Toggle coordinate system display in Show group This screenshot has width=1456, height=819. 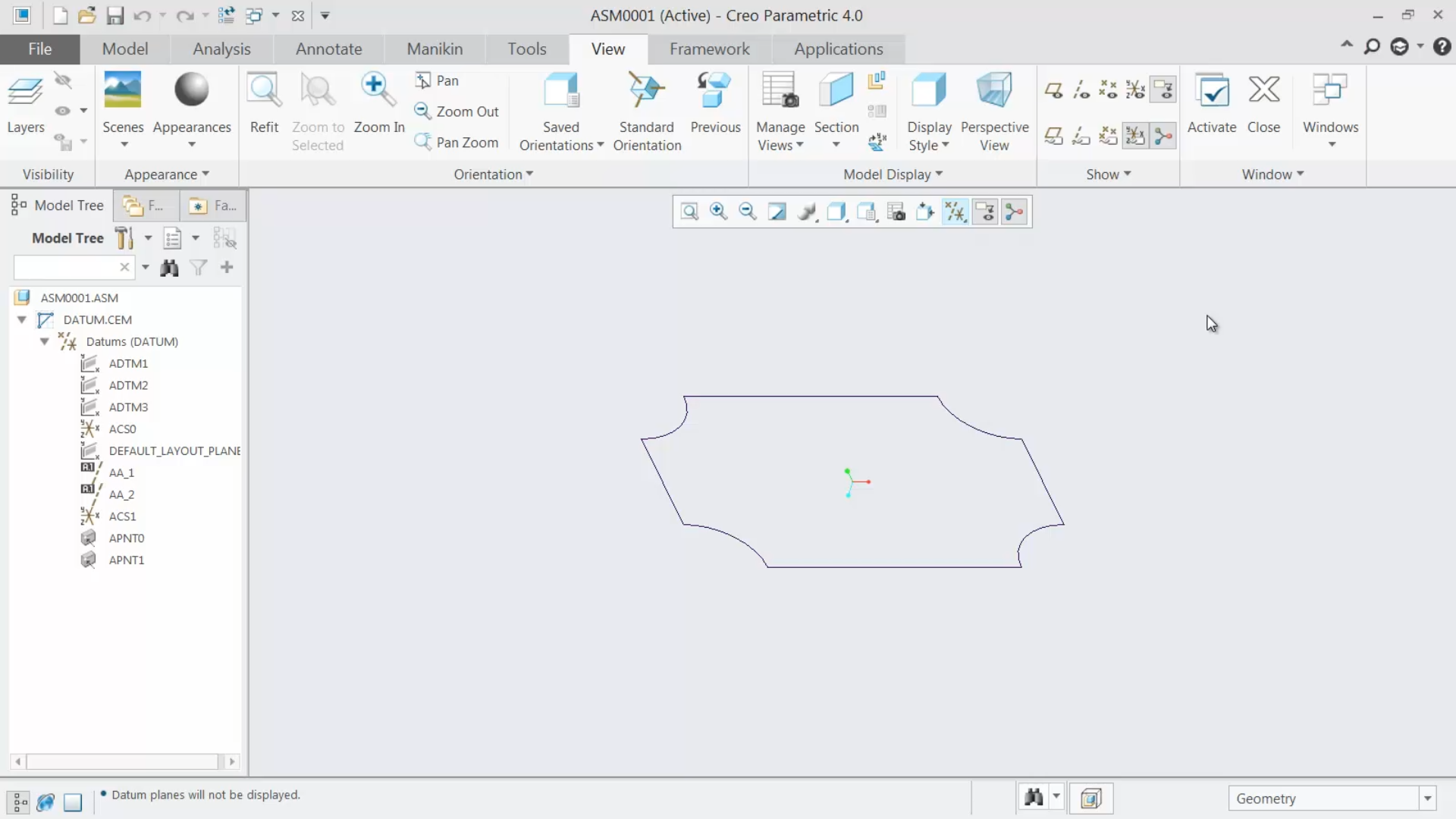1135,91
